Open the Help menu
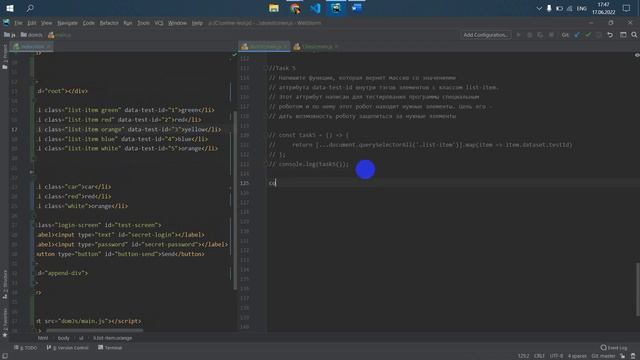 click(197, 23)
